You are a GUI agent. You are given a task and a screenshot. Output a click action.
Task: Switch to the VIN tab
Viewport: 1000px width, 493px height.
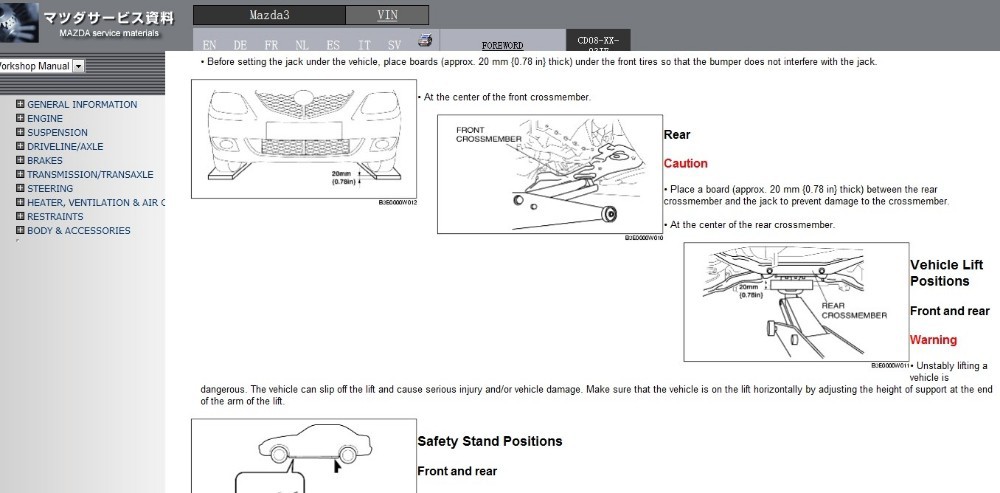point(387,15)
